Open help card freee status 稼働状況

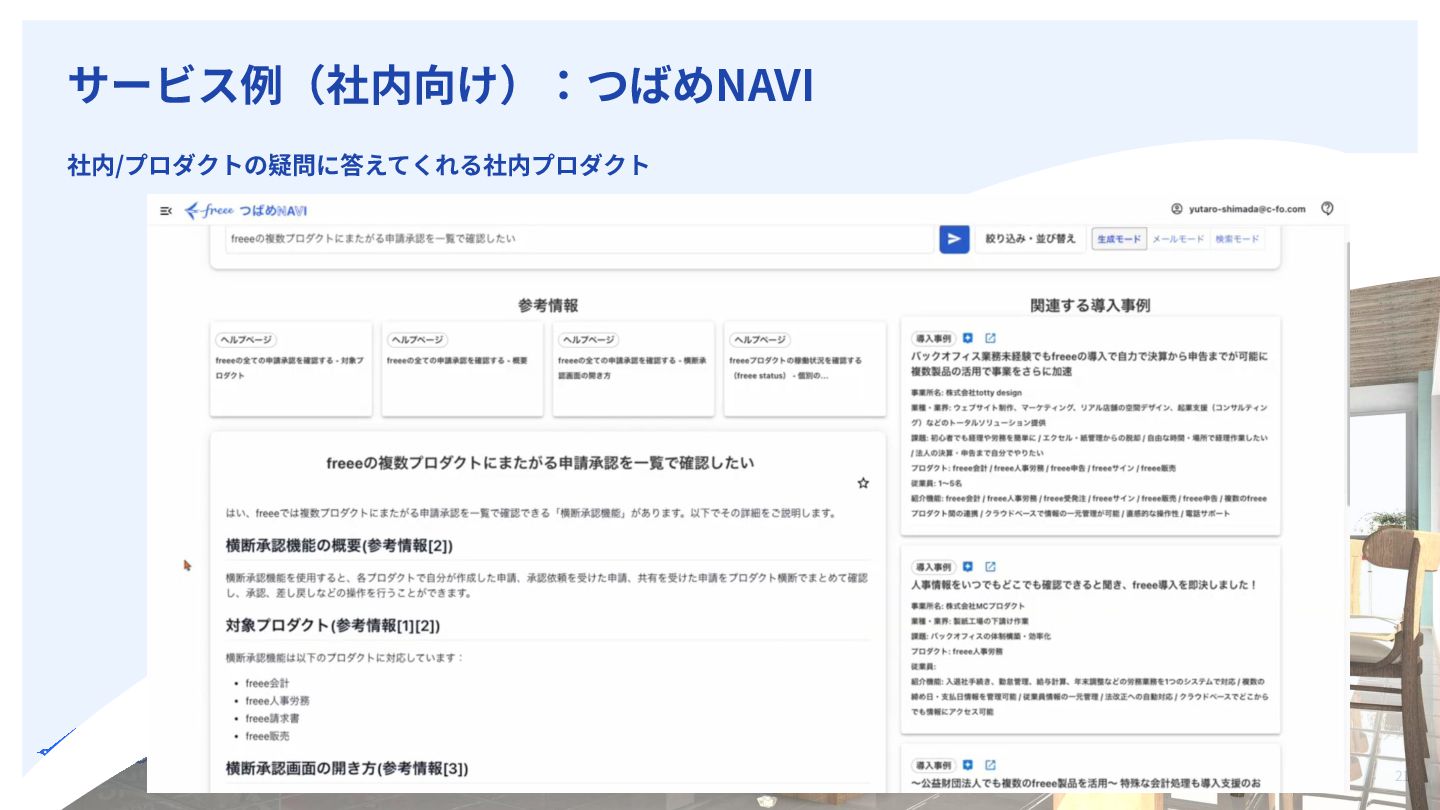coord(805,368)
